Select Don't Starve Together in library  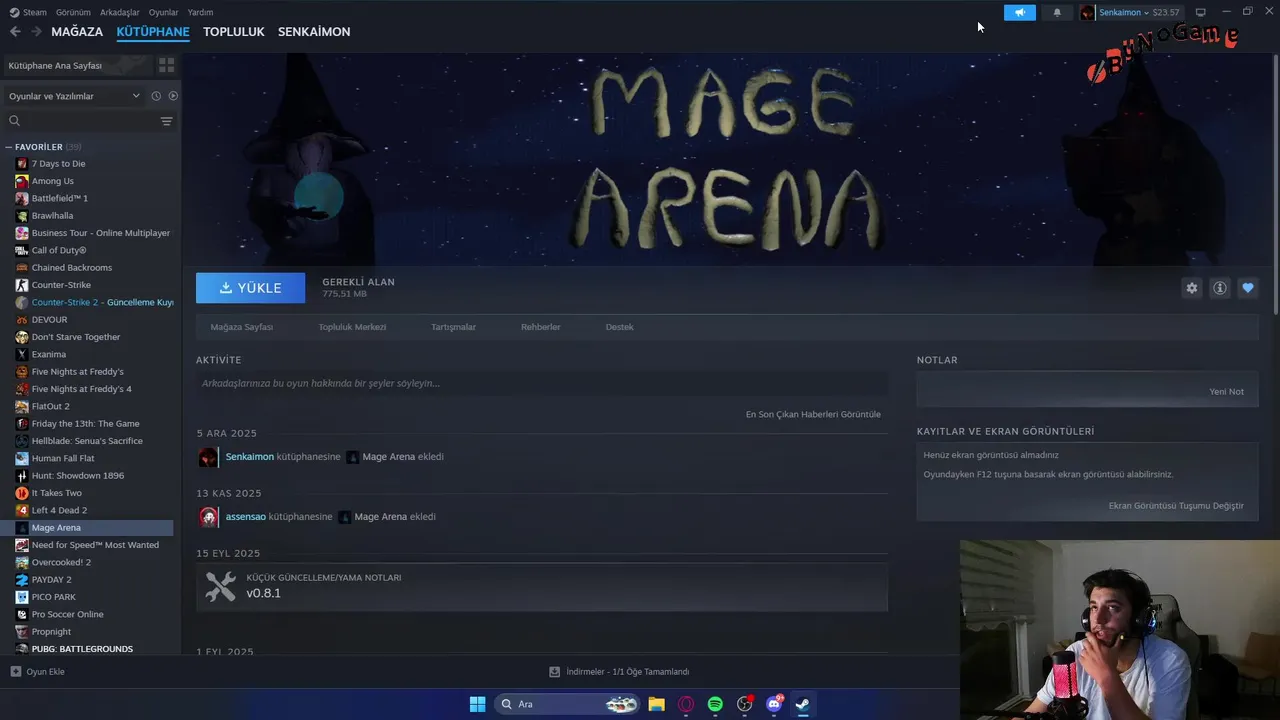pyautogui.click(x=76, y=337)
